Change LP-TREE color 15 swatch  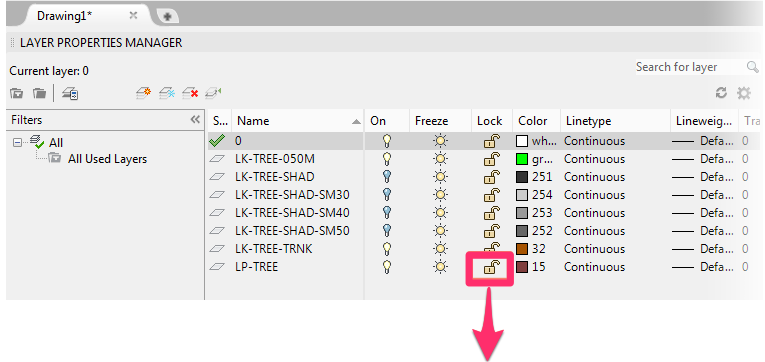coord(522,267)
